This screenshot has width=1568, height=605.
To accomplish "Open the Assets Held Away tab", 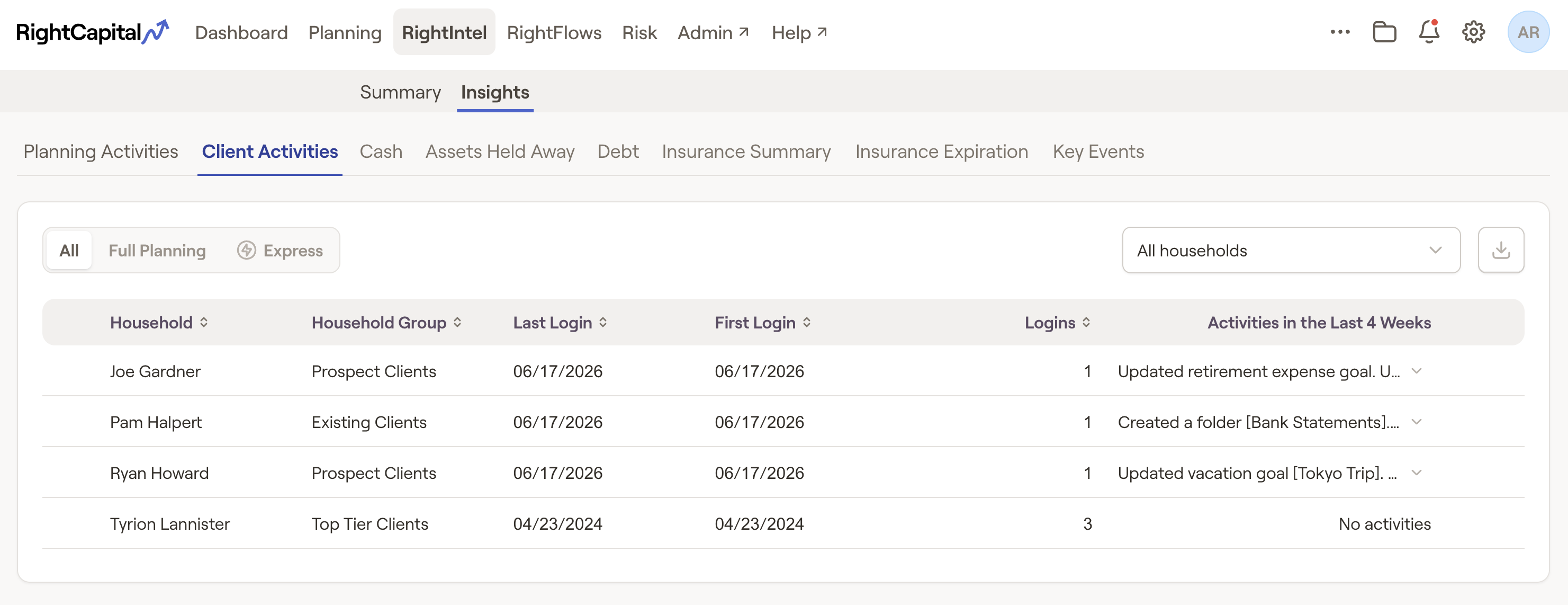I will click(500, 151).
